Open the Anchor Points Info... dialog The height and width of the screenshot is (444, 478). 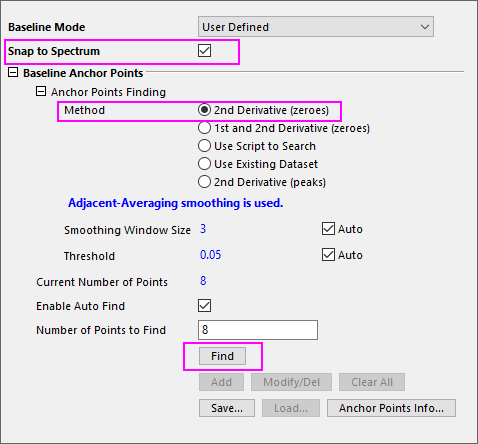tap(391, 408)
